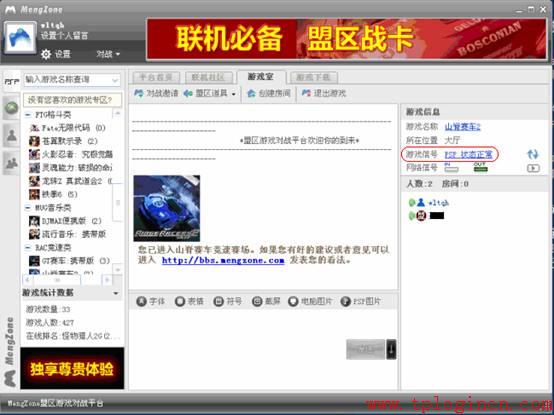Screen dimensions: 554x415
Task: Switch to the 游戏下载 tab
Action: 313,77
